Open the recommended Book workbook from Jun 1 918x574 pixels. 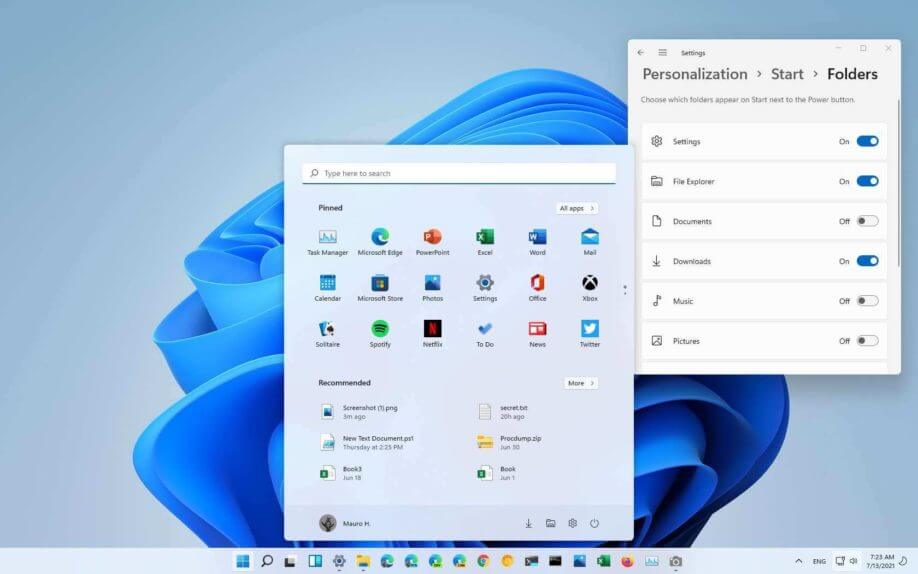point(496,473)
